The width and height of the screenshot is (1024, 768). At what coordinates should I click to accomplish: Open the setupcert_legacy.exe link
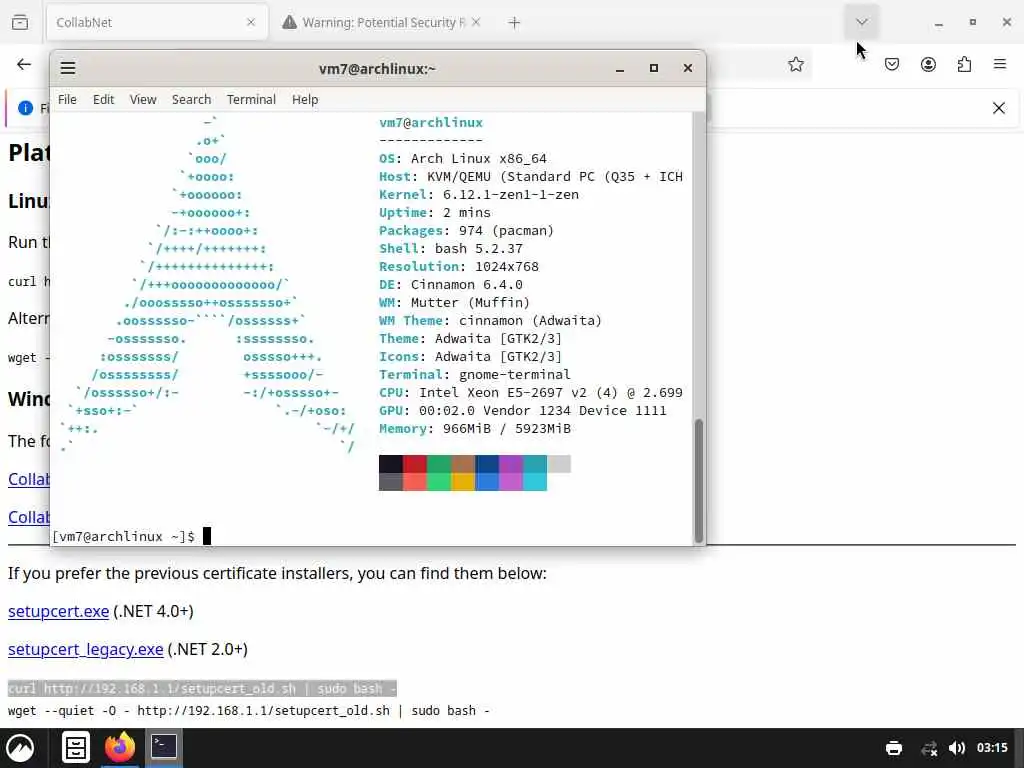pos(86,650)
